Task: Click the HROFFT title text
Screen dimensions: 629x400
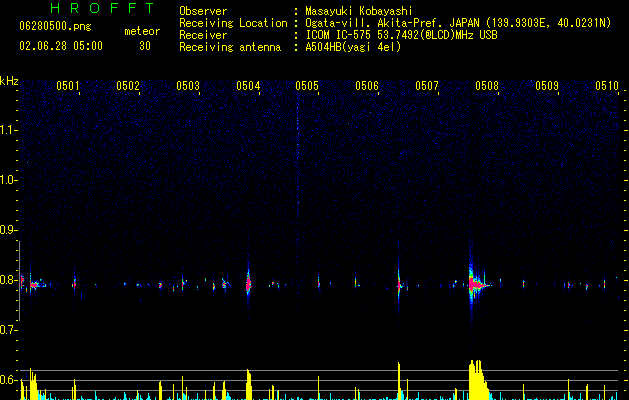Action: click(102, 8)
